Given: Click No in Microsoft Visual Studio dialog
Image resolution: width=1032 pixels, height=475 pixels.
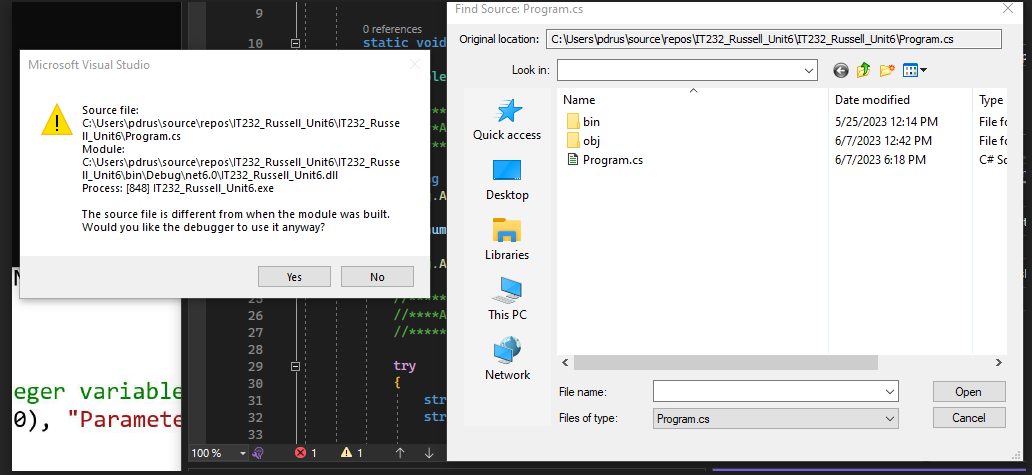Looking at the screenshot, I should point(377,277).
